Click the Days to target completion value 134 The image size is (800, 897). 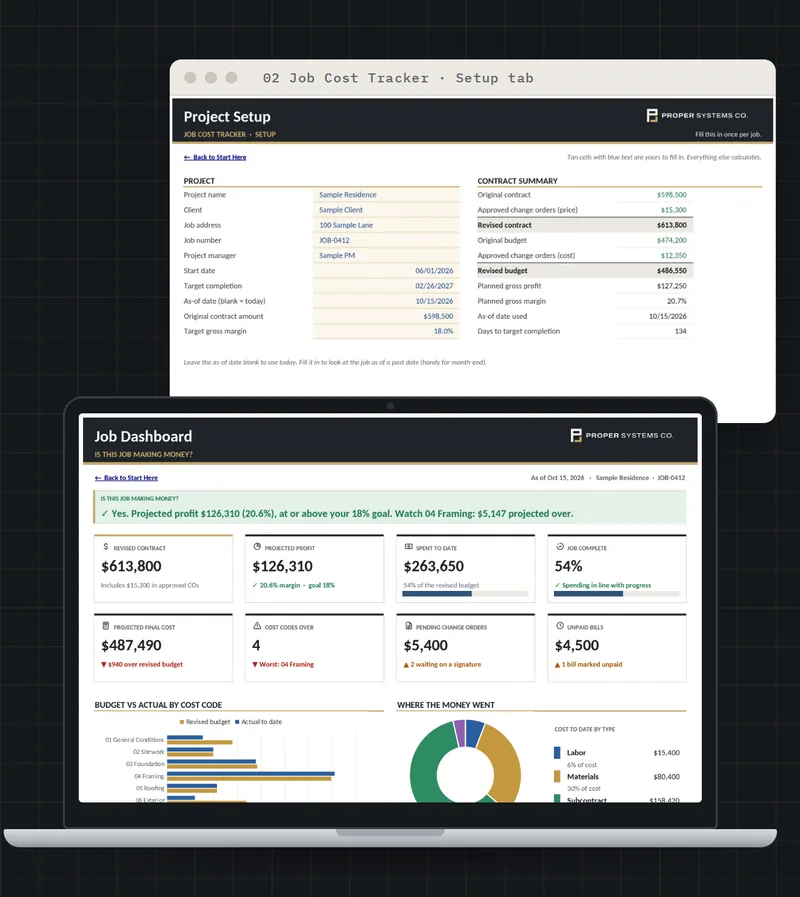tap(680, 331)
